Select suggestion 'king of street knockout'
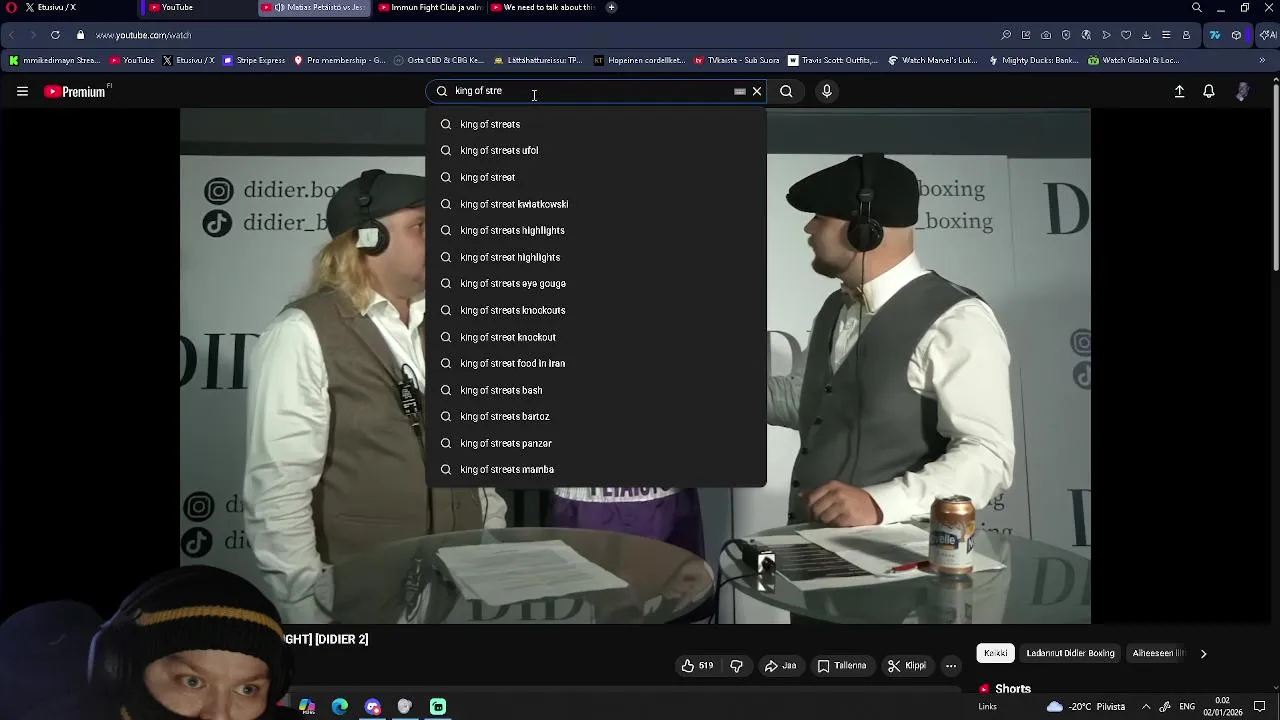The height and width of the screenshot is (720, 1280). [x=596, y=337]
